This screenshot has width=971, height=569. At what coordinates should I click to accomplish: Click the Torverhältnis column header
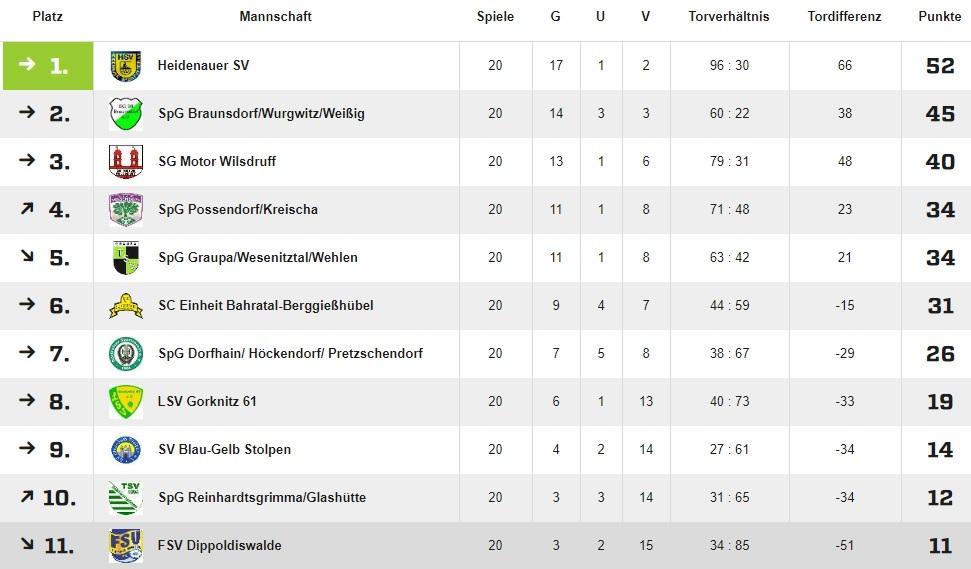[x=728, y=17]
